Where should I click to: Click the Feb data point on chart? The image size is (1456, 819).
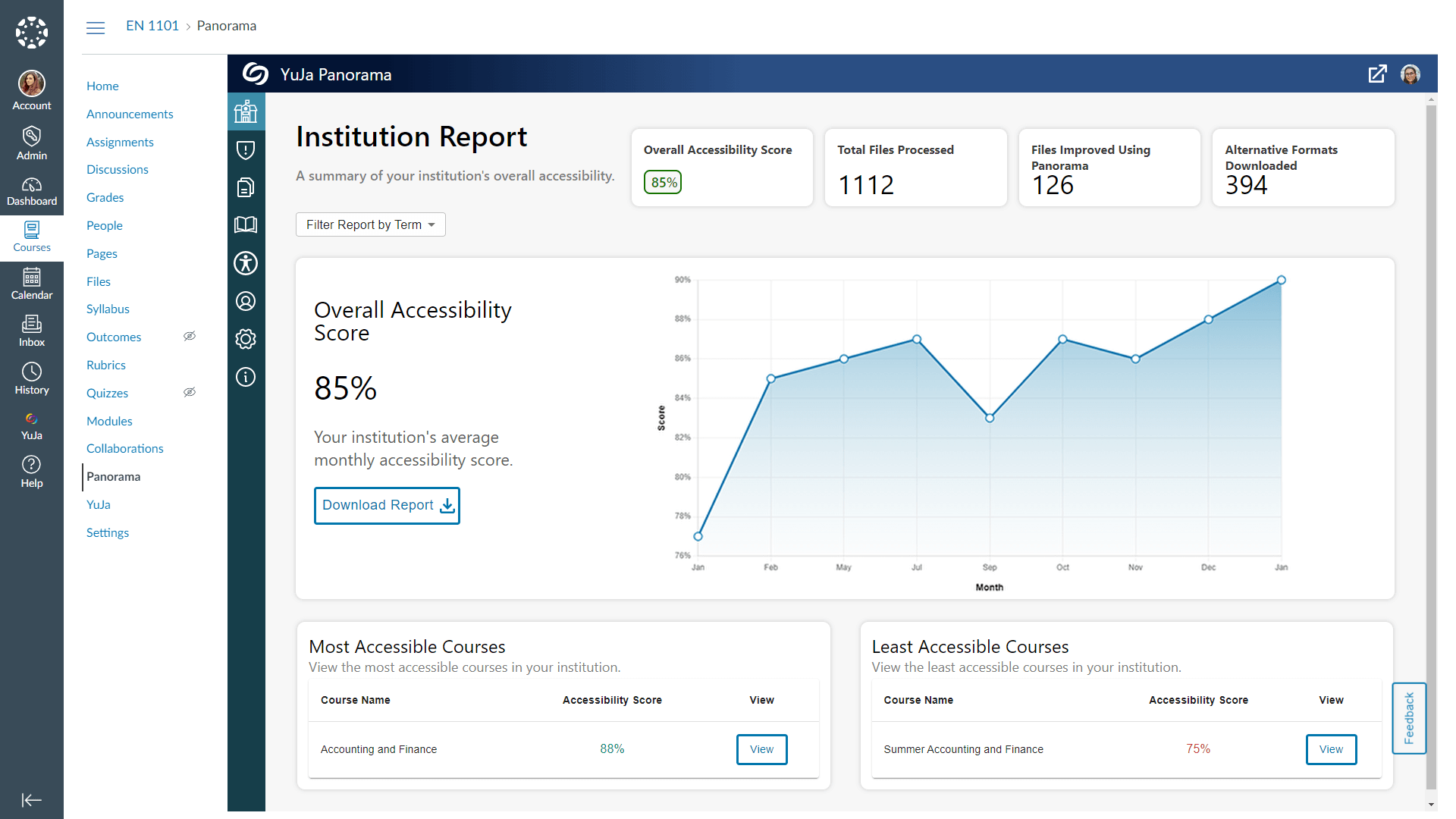[770, 378]
